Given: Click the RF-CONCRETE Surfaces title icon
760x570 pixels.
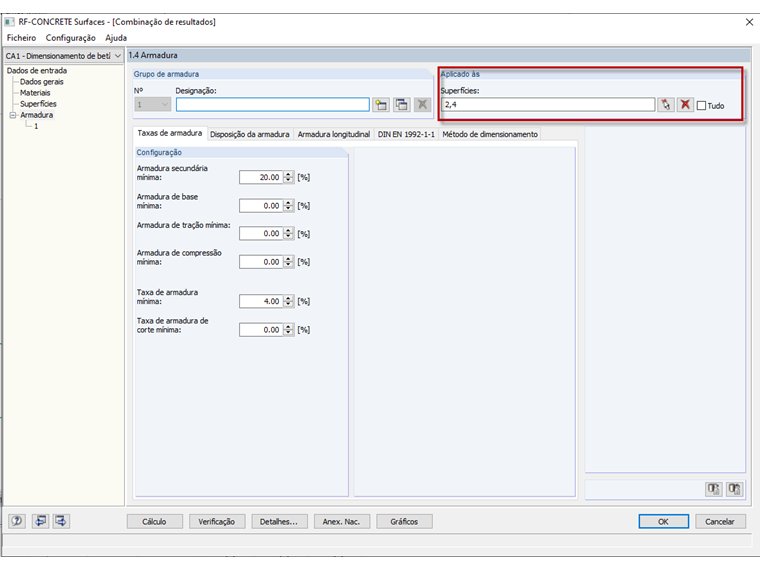Looking at the screenshot, I should (10, 22).
